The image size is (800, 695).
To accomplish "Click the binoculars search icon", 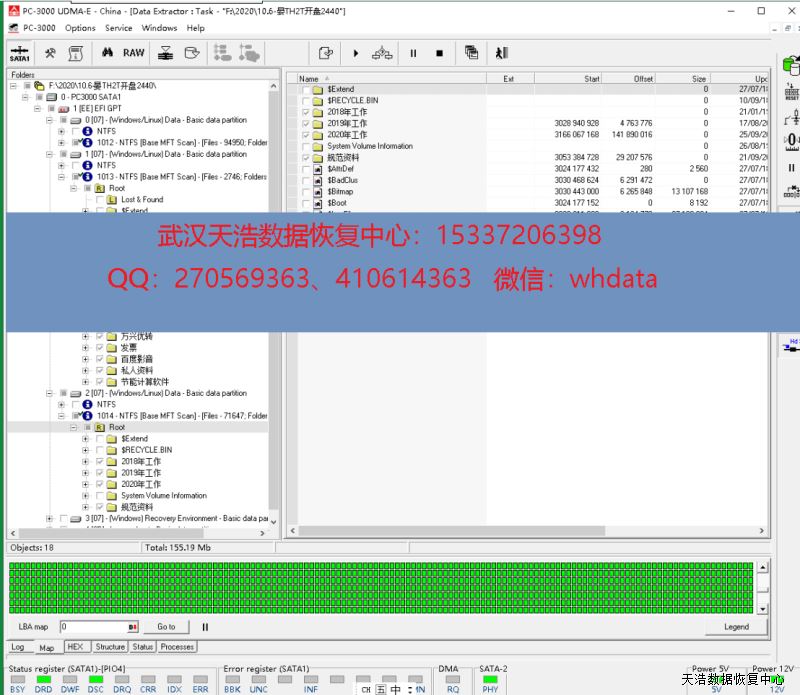I will [x=107, y=53].
